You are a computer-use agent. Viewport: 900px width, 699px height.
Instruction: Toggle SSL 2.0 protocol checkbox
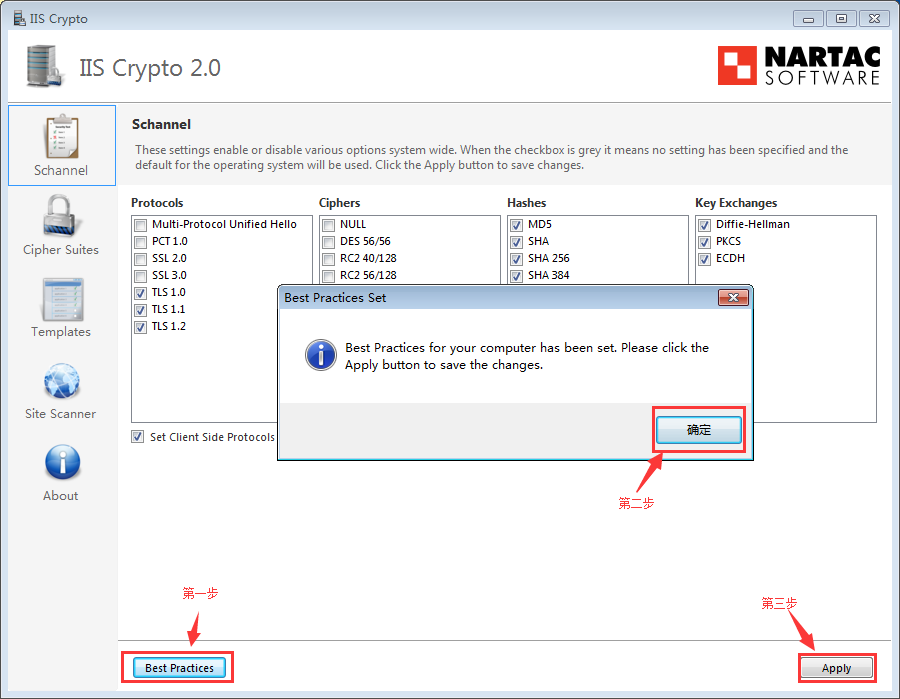[x=141, y=259]
